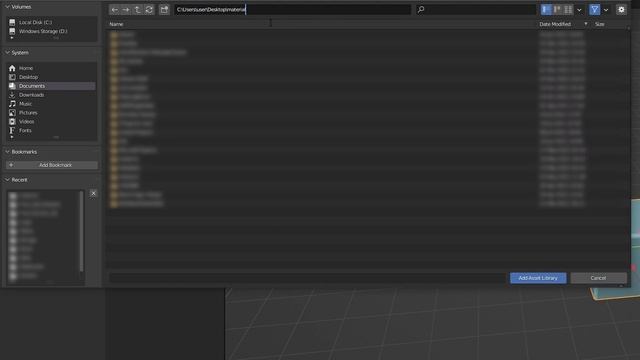640x360 pixels.
Task: Select Windows Storage (D:) volume
Action: click(51, 31)
